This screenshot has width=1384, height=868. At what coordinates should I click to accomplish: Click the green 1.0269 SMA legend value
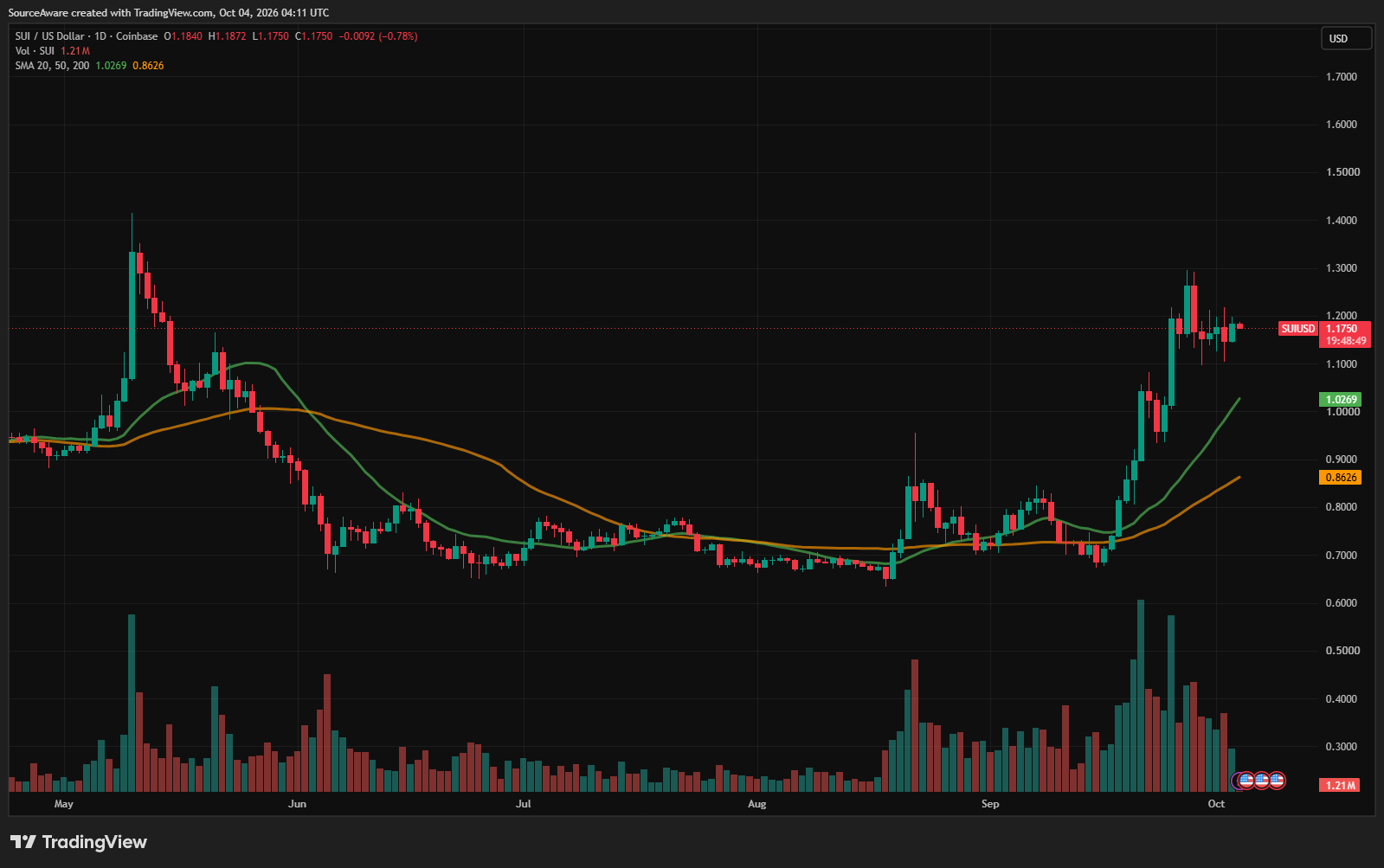point(111,66)
